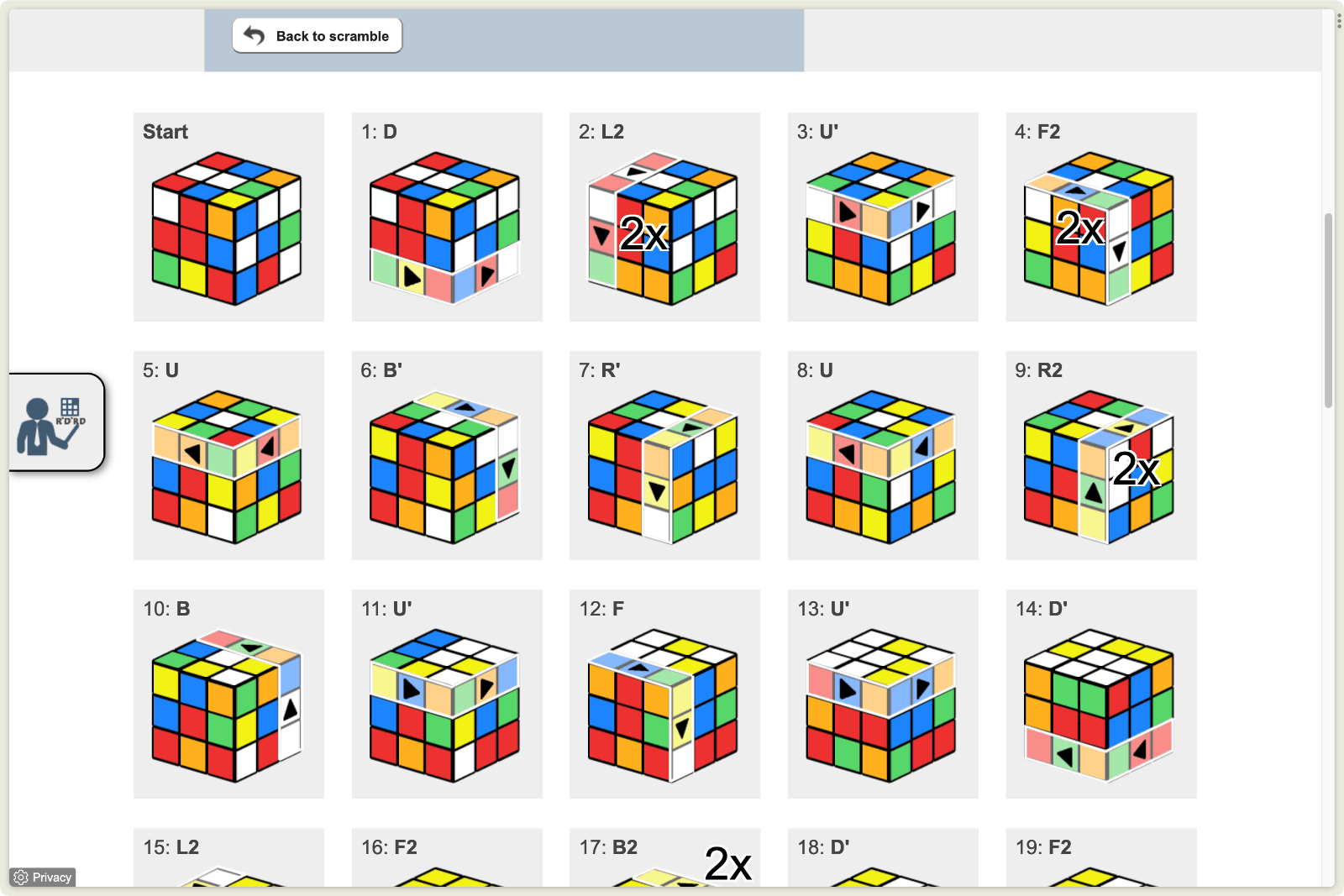Choose step 14: D' cube thumbnail
1344x896 pixels.
click(1100, 705)
